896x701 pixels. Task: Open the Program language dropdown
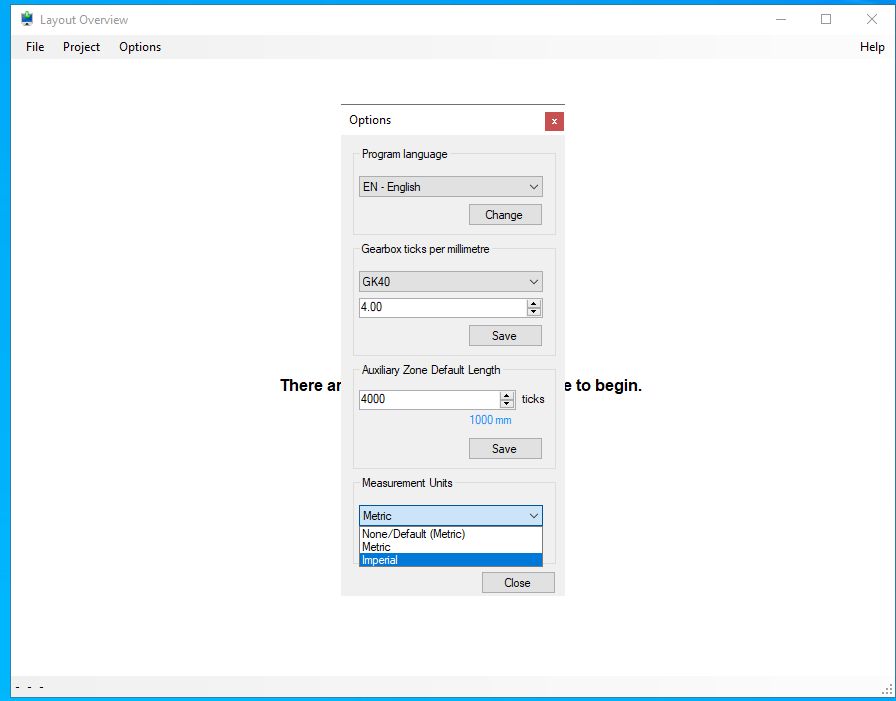pos(449,186)
